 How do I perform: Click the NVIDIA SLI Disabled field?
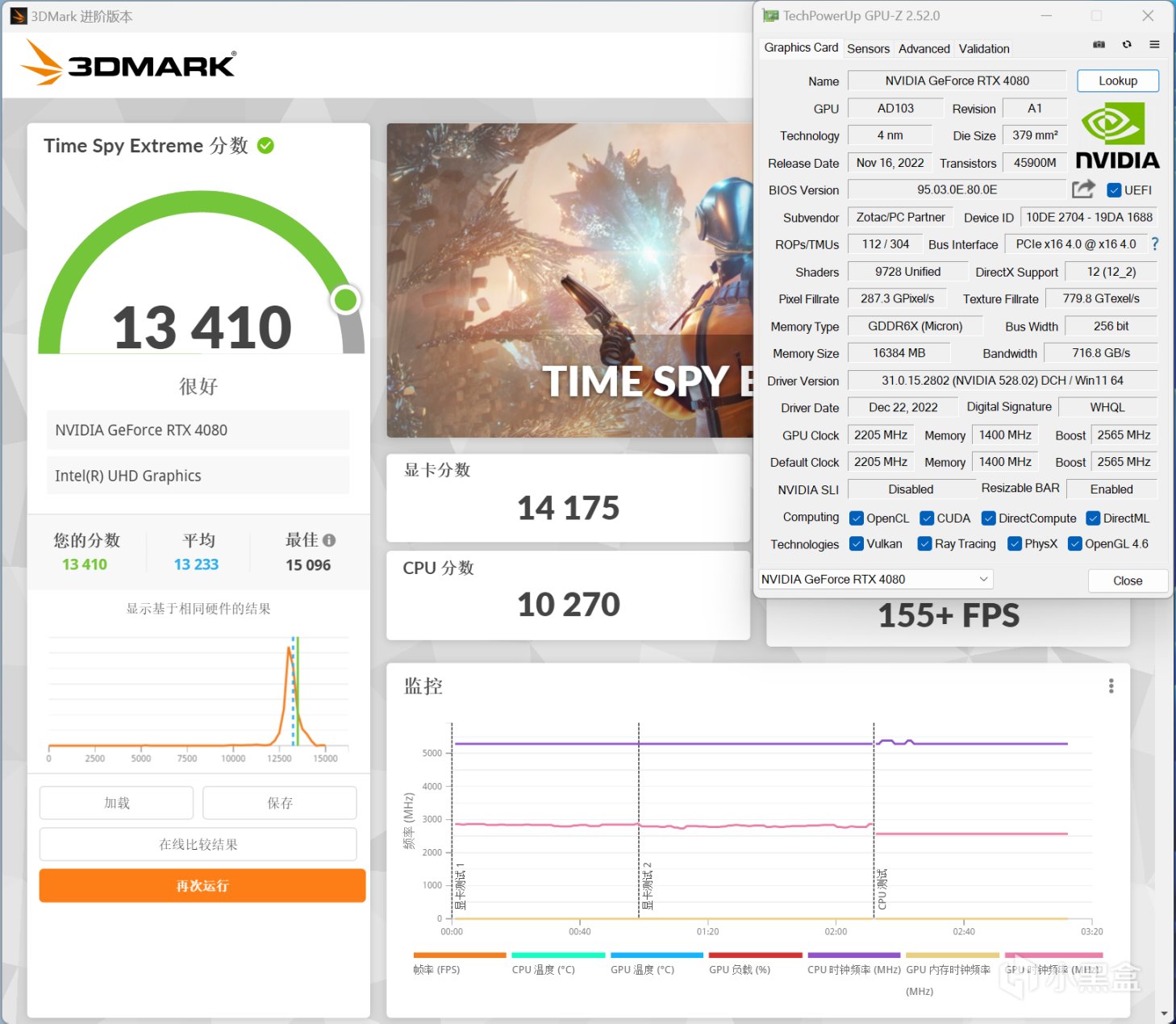pos(911,489)
